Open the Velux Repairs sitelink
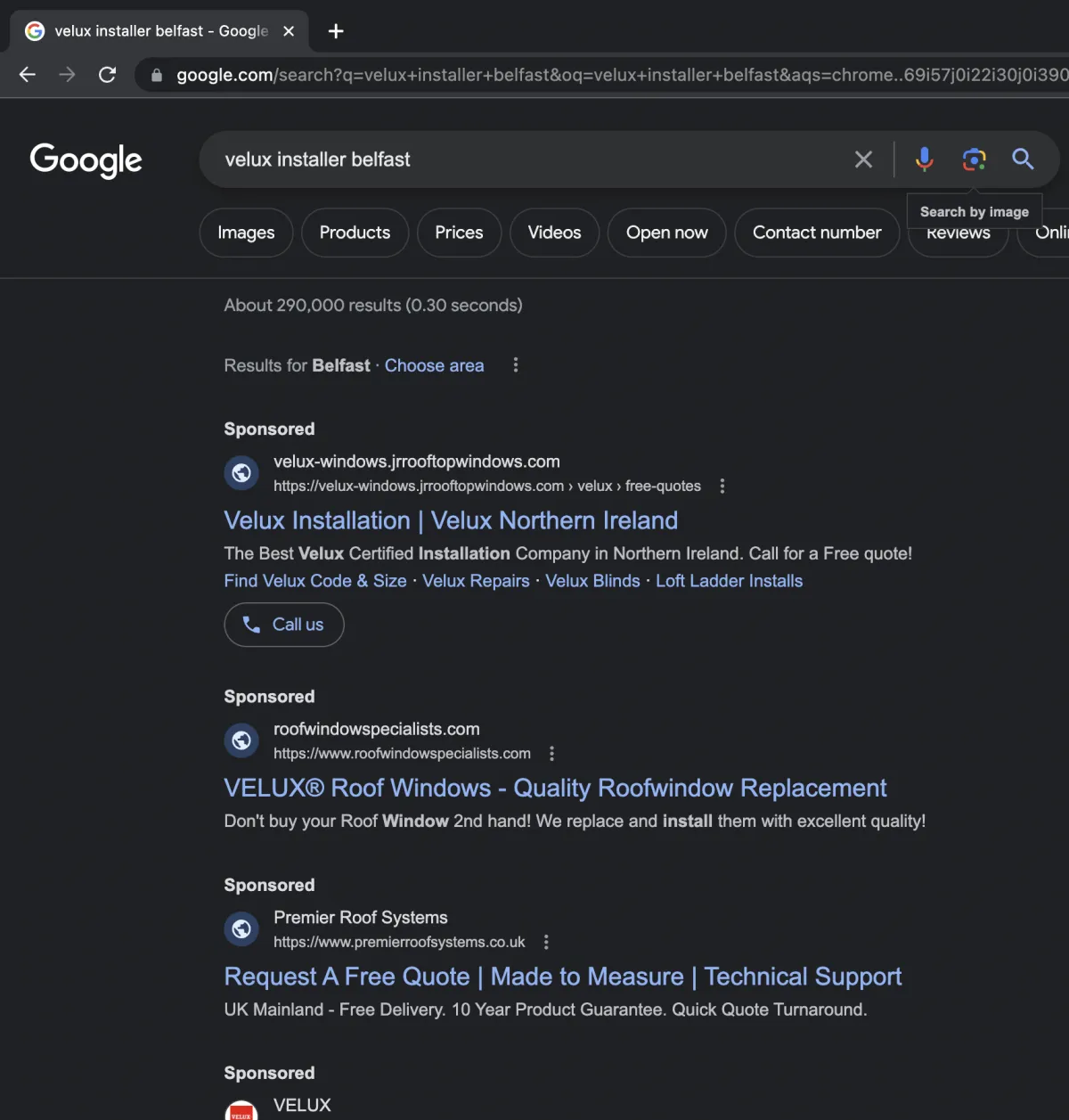 pyautogui.click(x=476, y=581)
